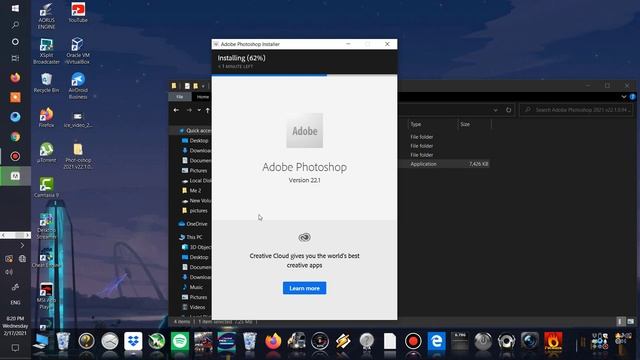Image resolution: width=640 pixels, height=360 pixels.
Task: Click the Spotify icon in the dock
Action: (180, 341)
